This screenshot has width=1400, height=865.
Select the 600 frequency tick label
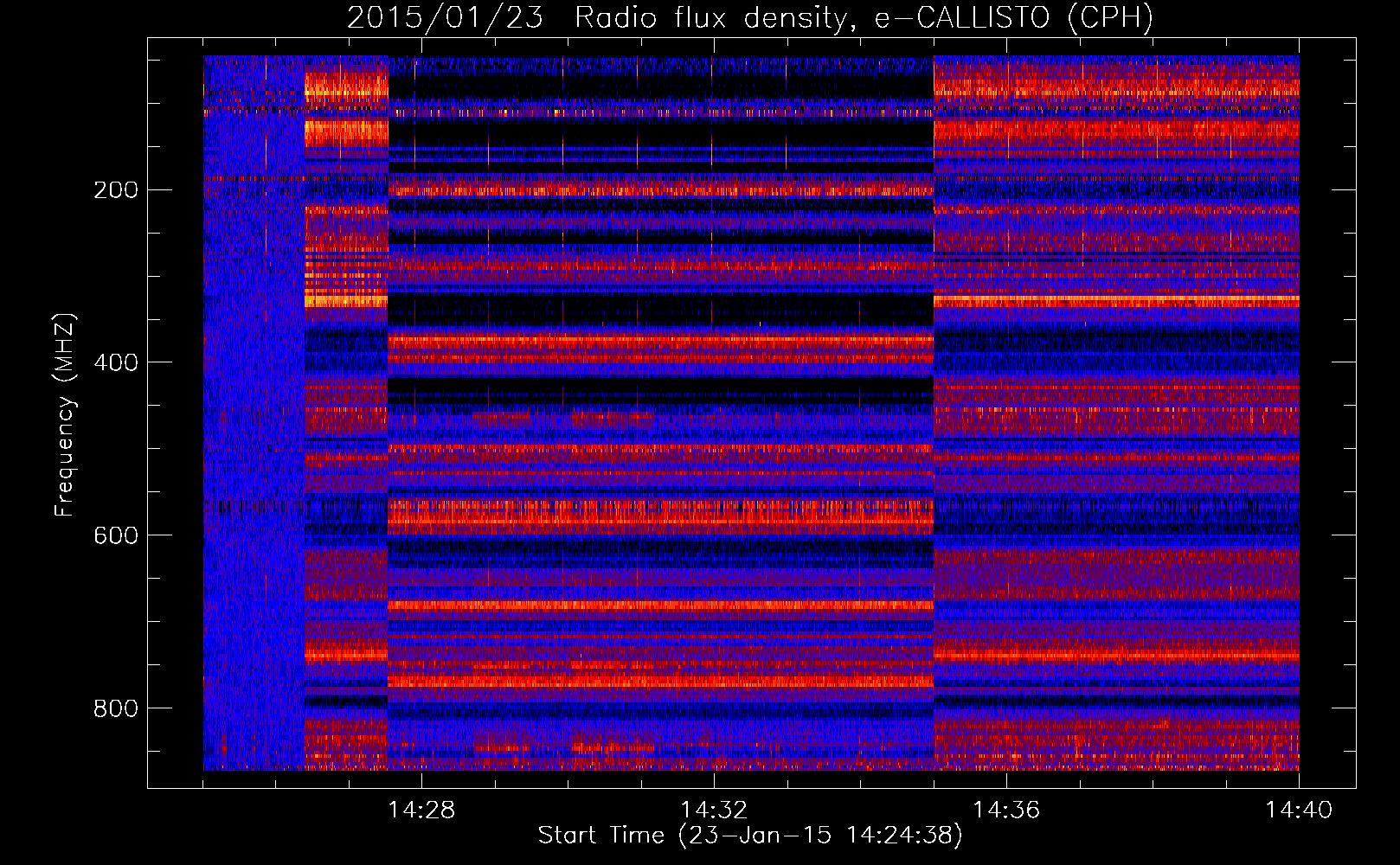coord(116,535)
